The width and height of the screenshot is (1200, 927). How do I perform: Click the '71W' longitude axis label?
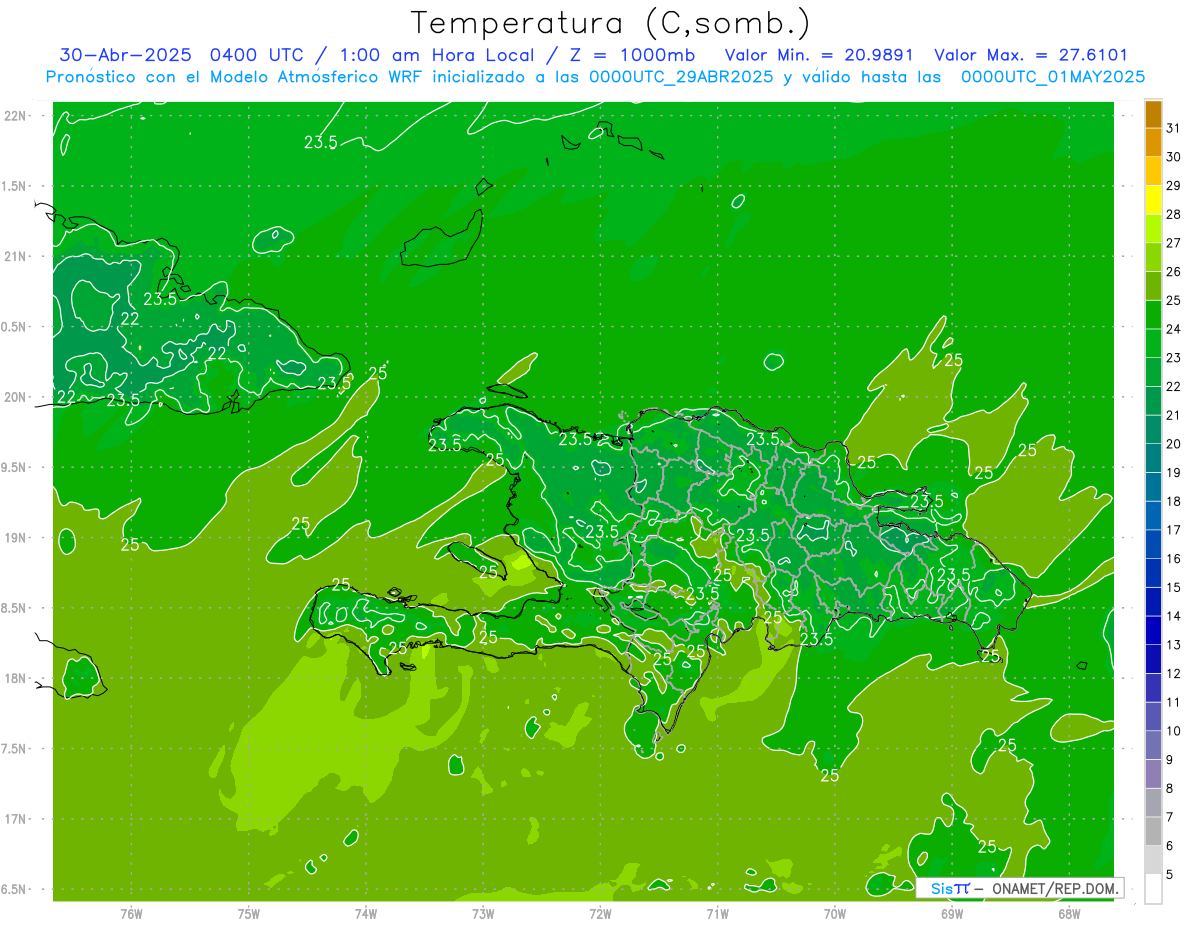click(x=717, y=914)
